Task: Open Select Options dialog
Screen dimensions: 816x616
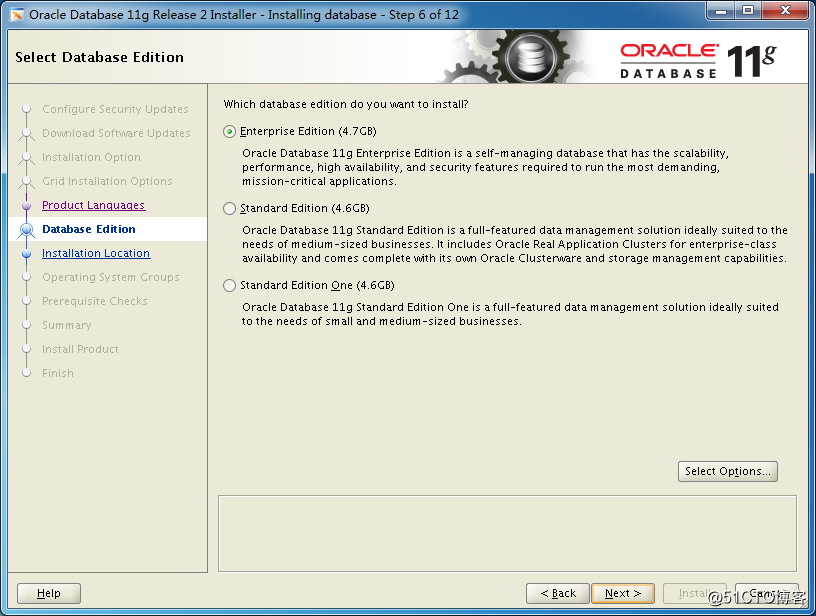Action: click(x=728, y=471)
